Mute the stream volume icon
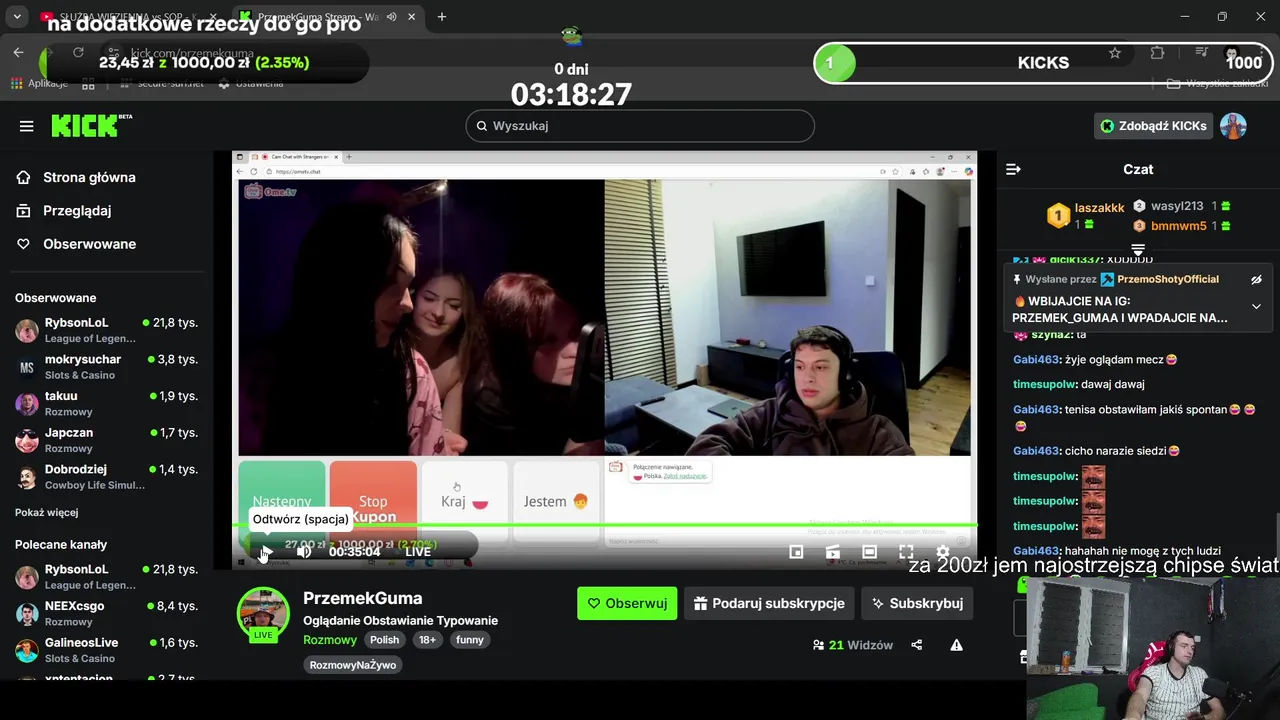The image size is (1280, 720). point(303,551)
